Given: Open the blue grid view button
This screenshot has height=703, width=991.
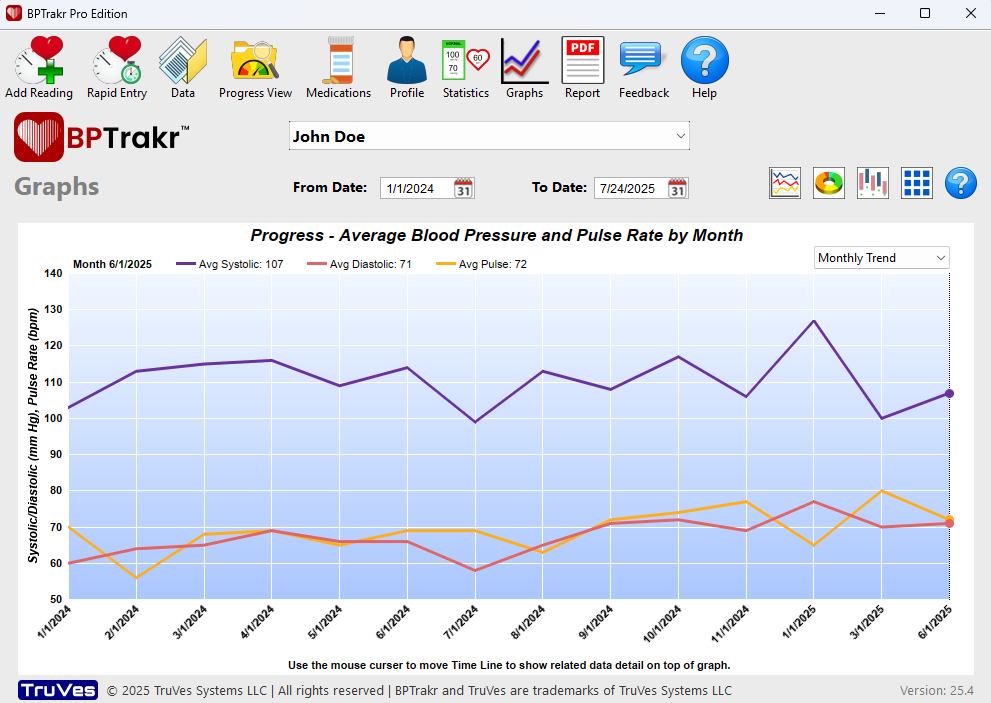Looking at the screenshot, I should pyautogui.click(x=917, y=183).
